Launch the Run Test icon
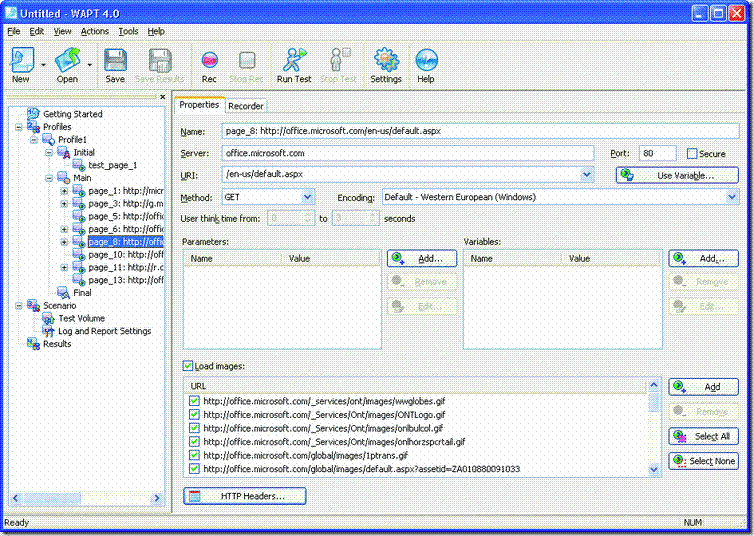The image size is (754, 536). 294,60
